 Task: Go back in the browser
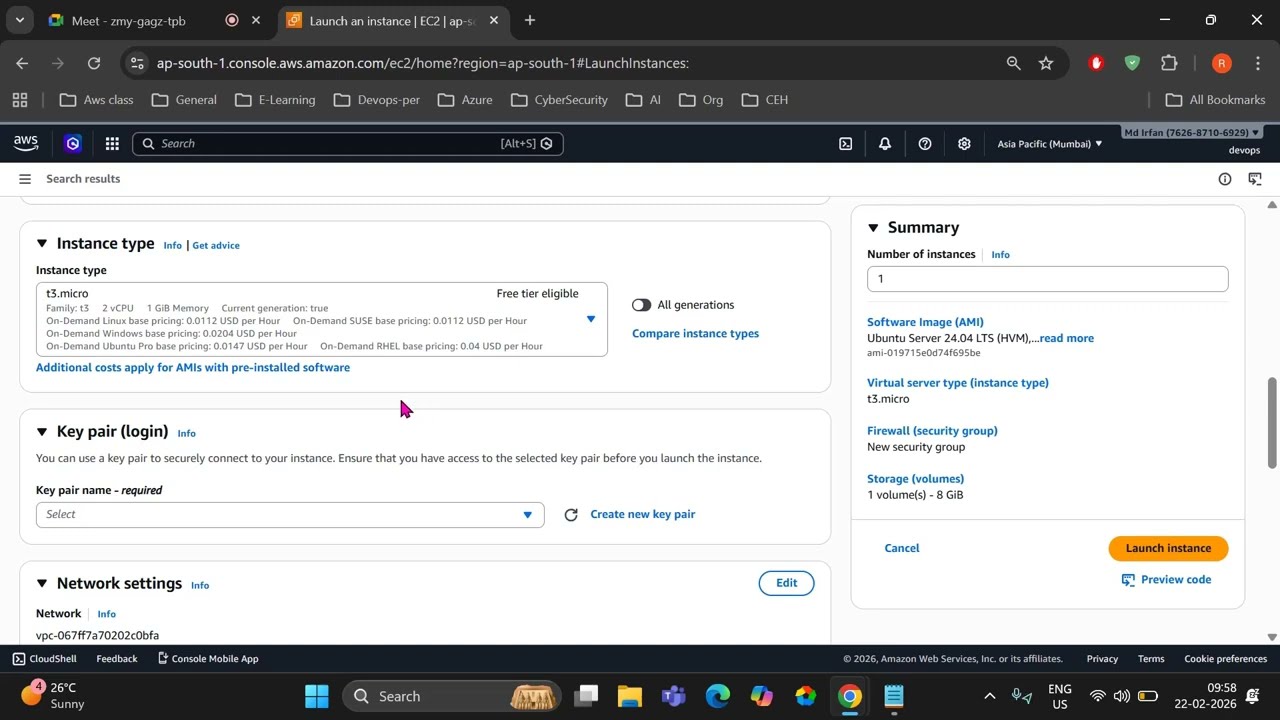[x=22, y=63]
